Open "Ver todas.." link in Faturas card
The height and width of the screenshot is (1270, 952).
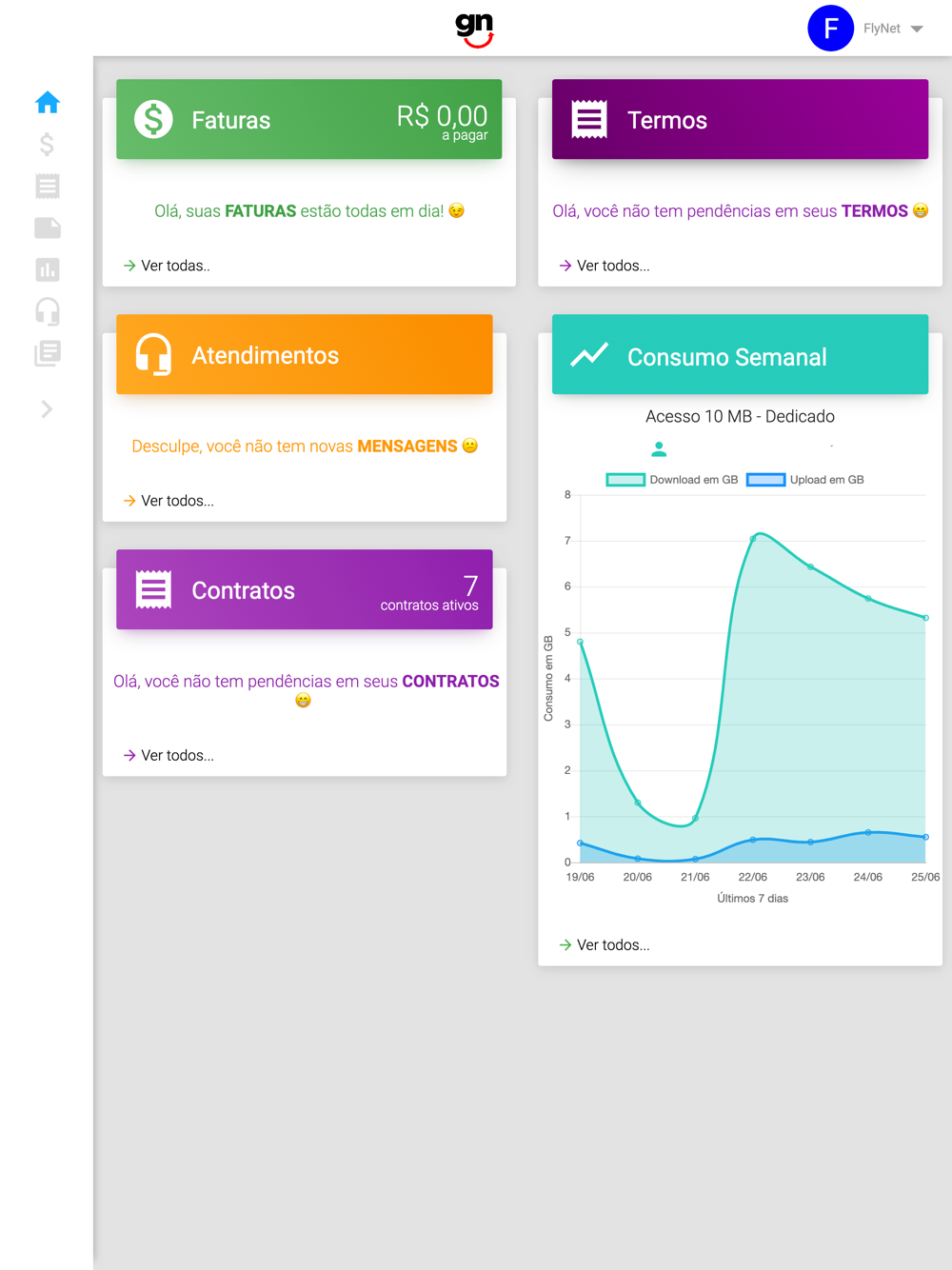point(175,266)
